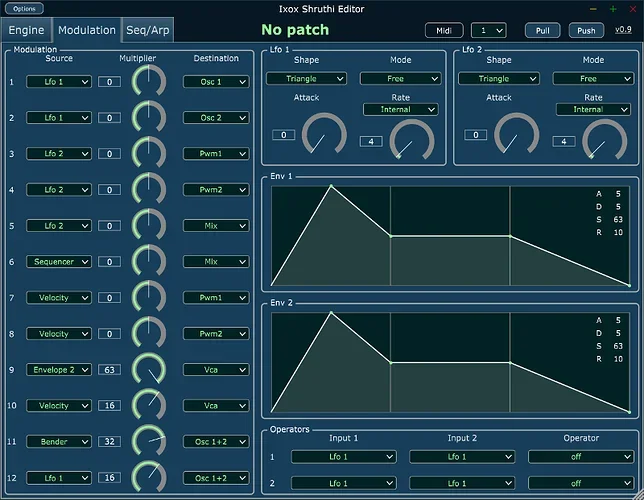The image size is (644, 500).
Task: Select the Envelope 2 source dropdown
Action: tap(59, 370)
